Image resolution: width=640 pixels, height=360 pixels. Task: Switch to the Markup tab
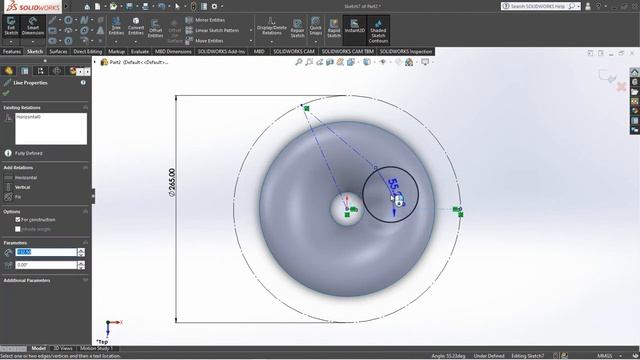[x=116, y=51]
